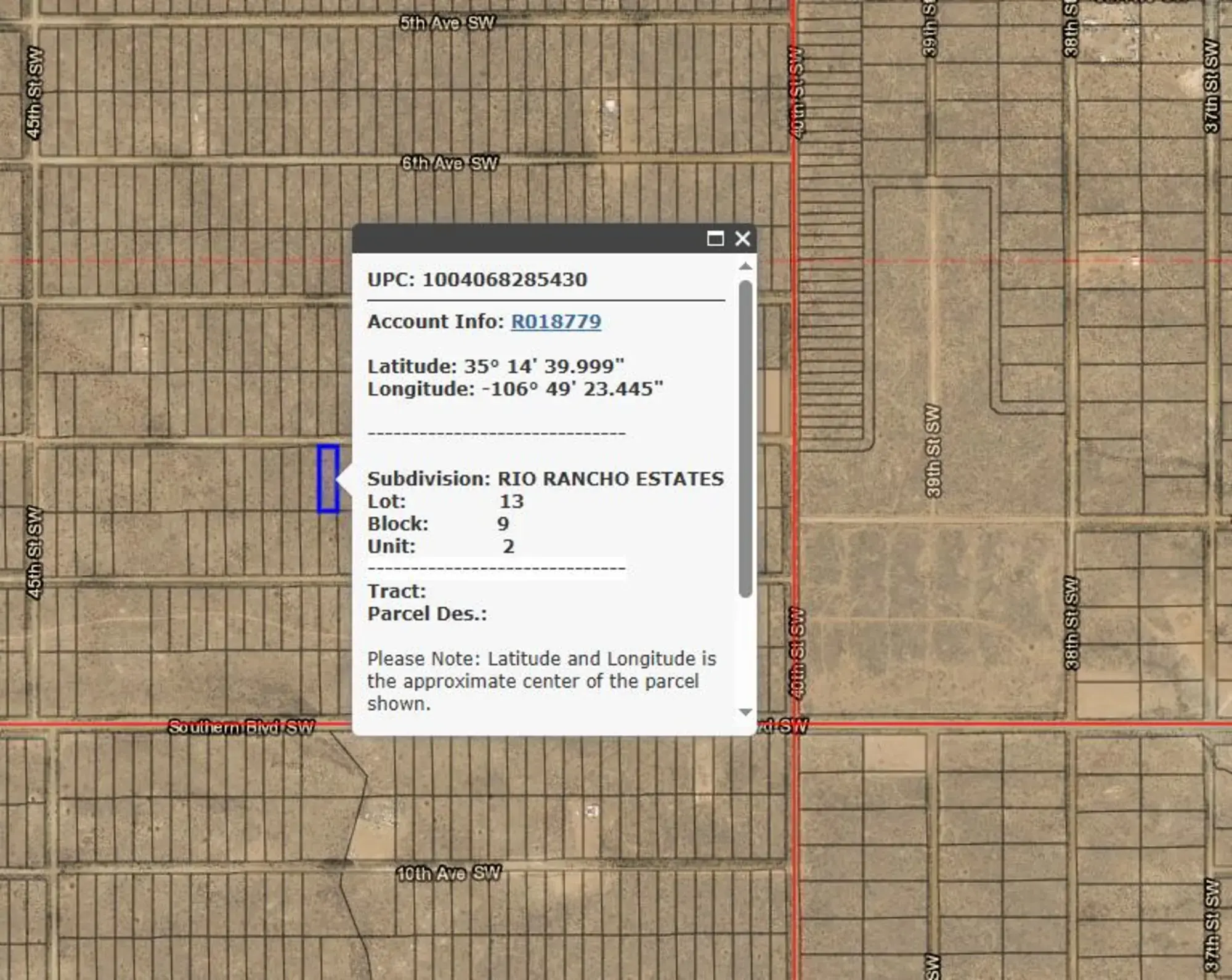This screenshot has width=1232, height=980.
Task: Open account link R018779
Action: [x=556, y=322]
